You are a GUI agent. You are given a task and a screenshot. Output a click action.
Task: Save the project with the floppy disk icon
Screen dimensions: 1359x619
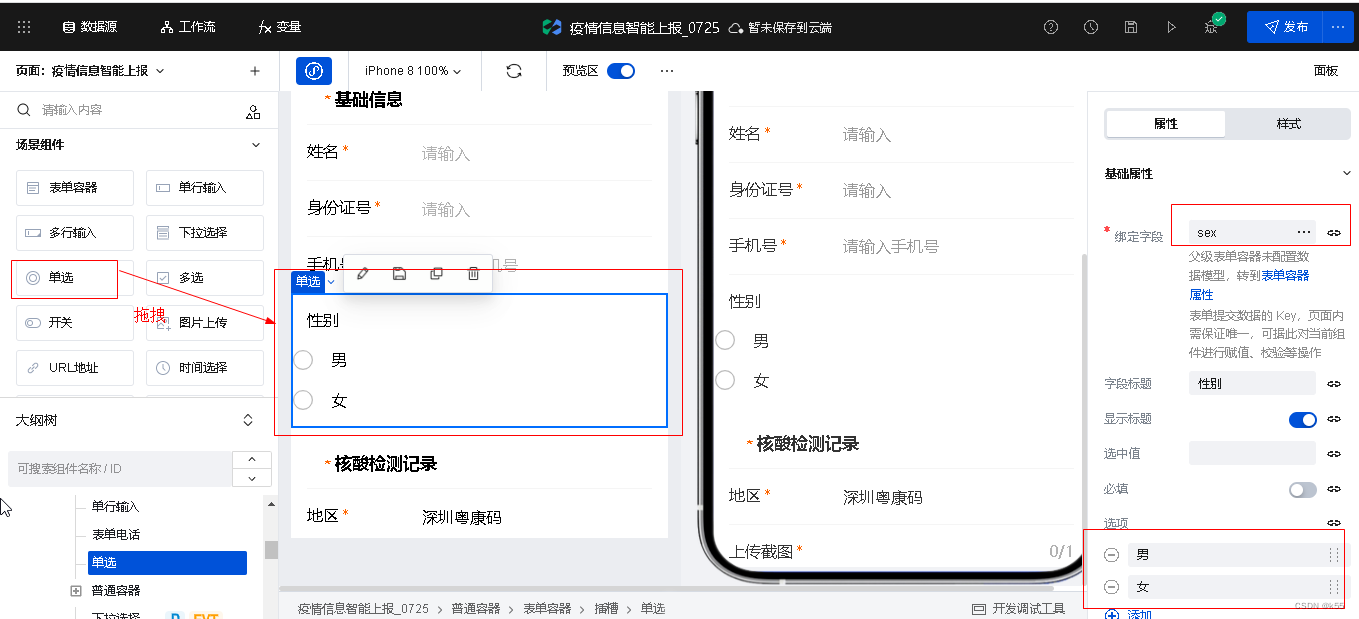[1130, 27]
